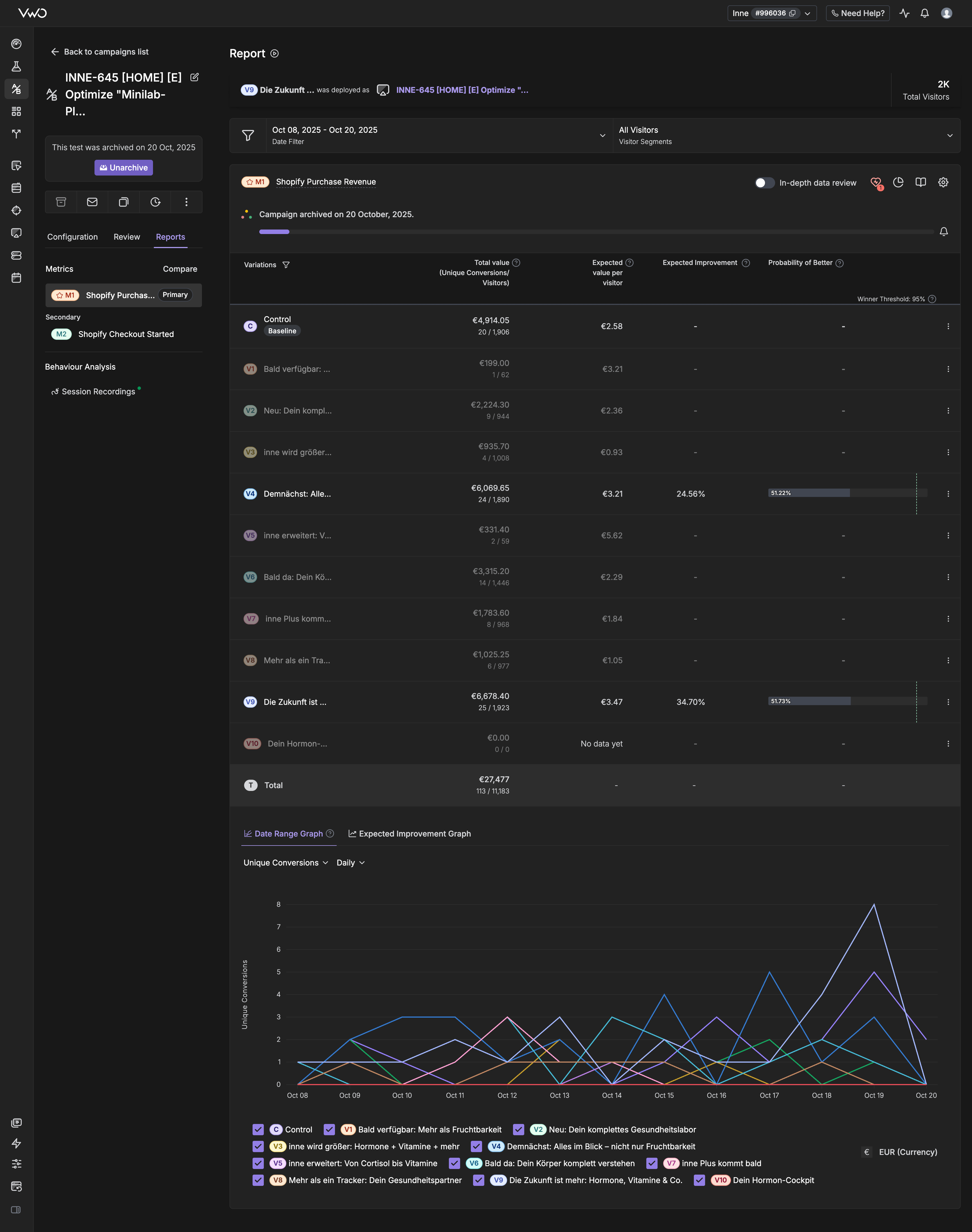Click the notifications bell in header
The width and height of the screenshot is (972, 1232).
(925, 13)
